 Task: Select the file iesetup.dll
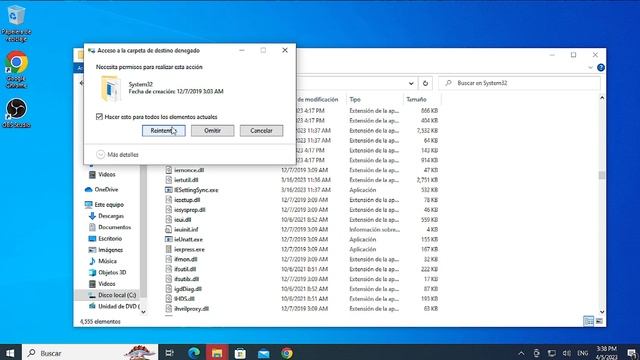(187, 200)
